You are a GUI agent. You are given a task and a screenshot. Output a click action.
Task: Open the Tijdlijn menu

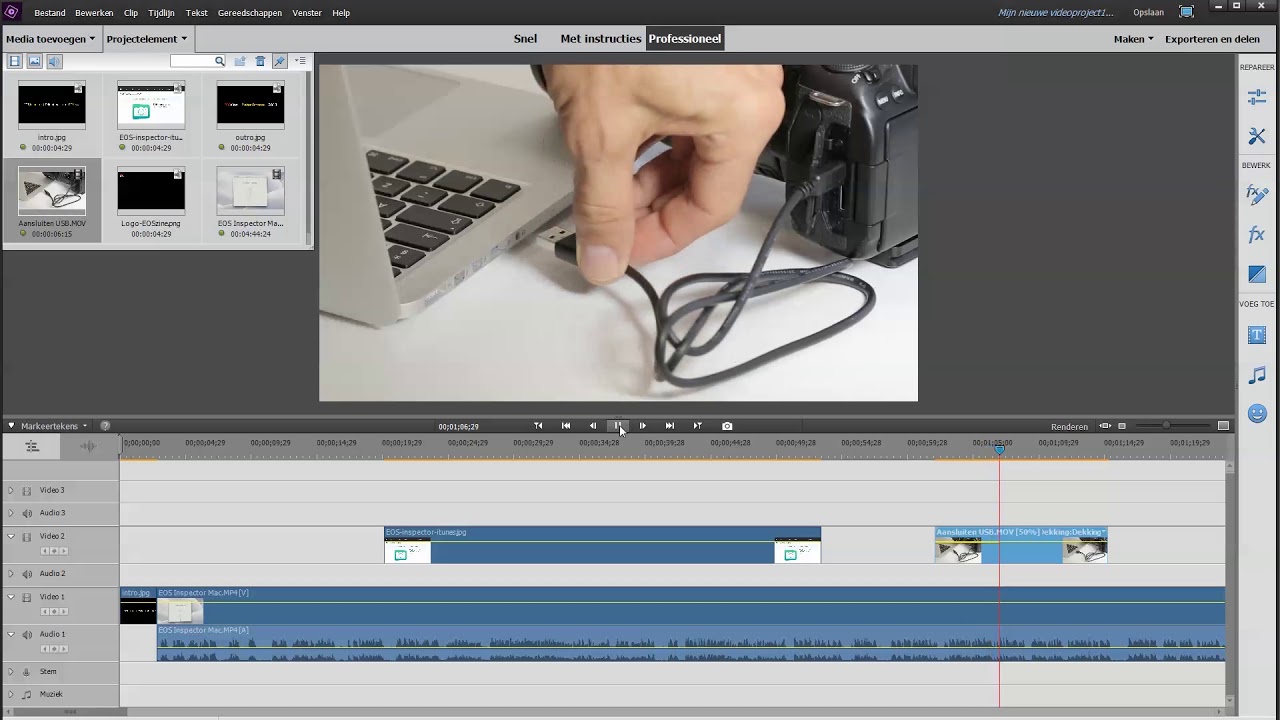[x=161, y=13]
